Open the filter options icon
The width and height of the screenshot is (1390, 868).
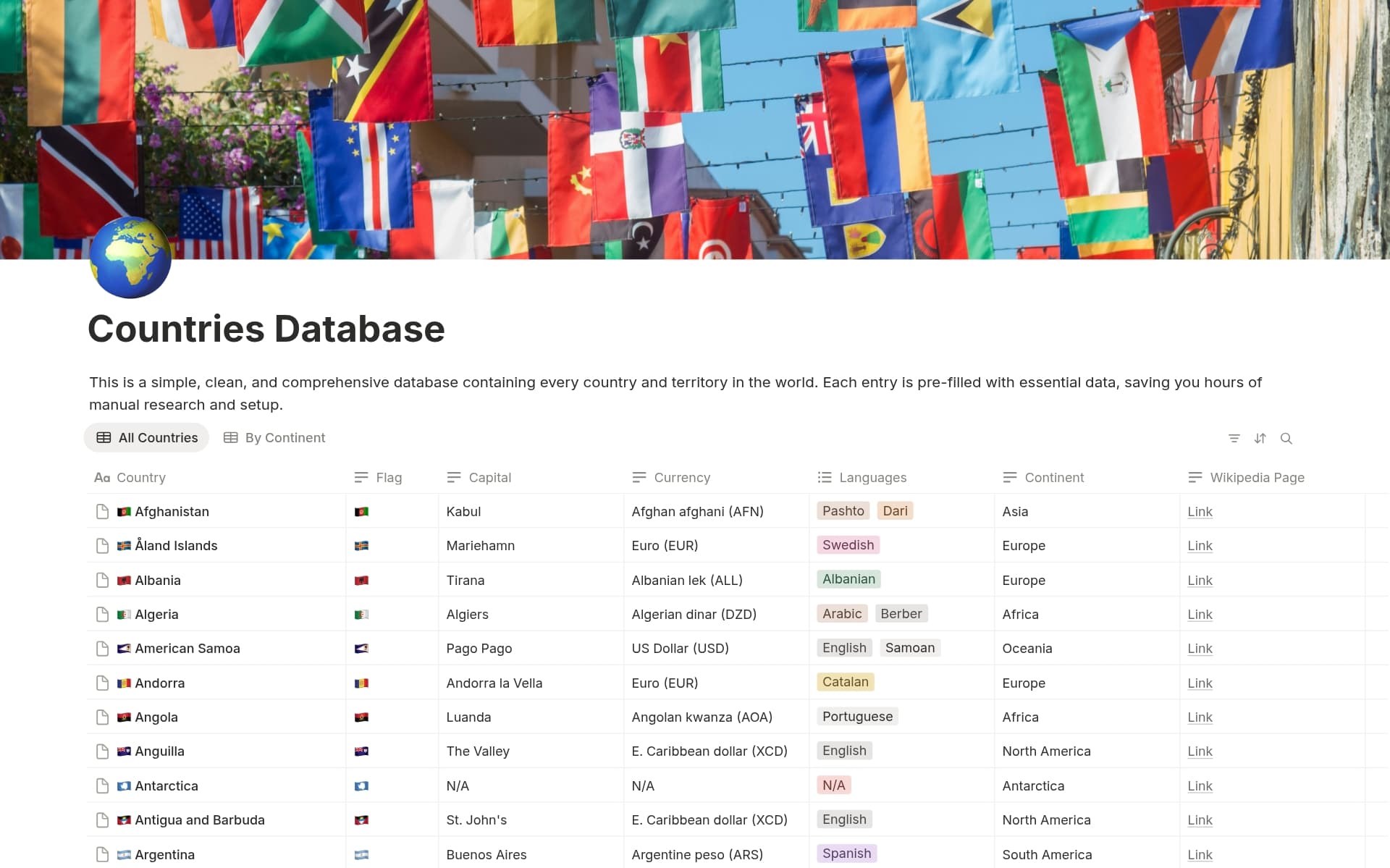pyautogui.click(x=1235, y=438)
